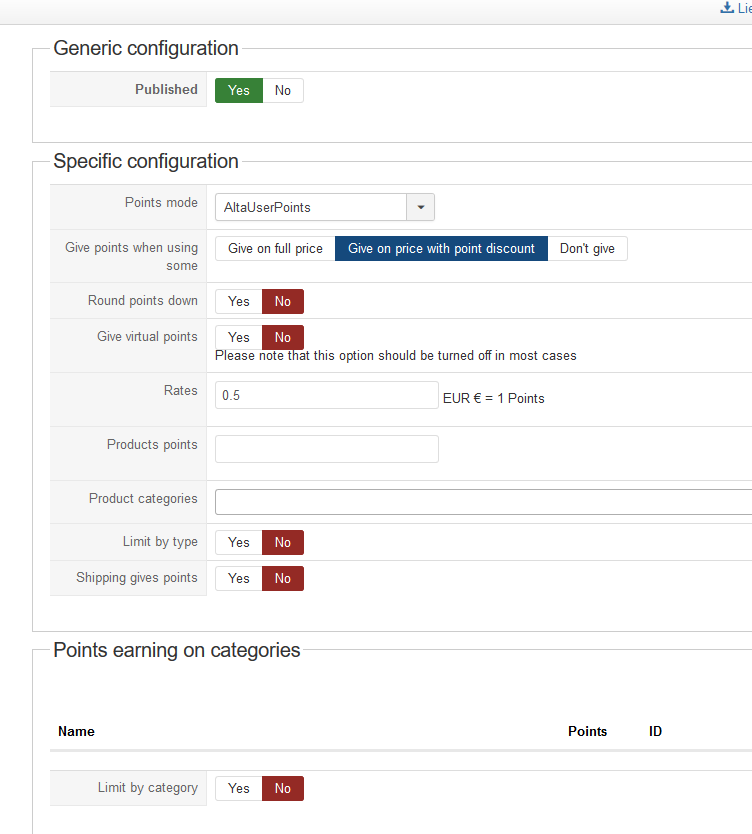Viewport: 752px width, 834px height.
Task: Set Shipping gives points to No
Action: (283, 579)
